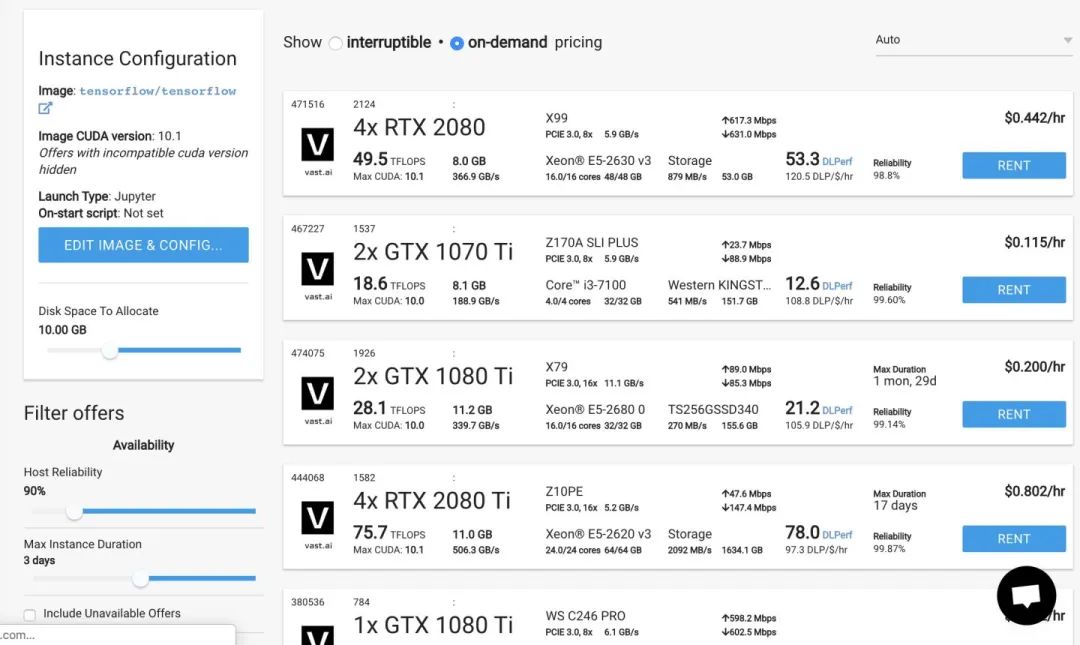The height and width of the screenshot is (645, 1080).
Task: Open the chat support bubble icon
Action: pyautogui.click(x=1026, y=595)
